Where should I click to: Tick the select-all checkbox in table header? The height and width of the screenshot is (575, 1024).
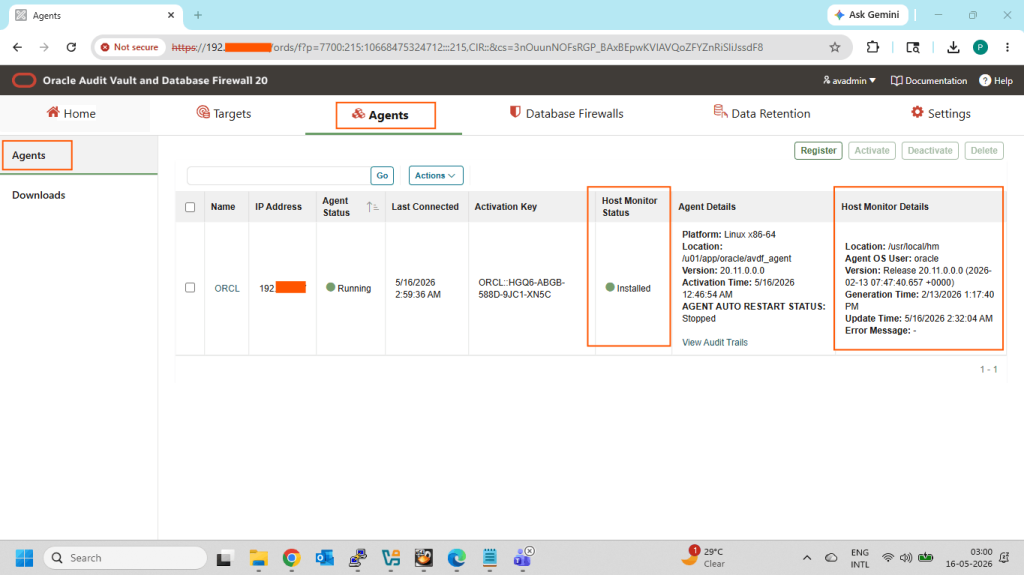tap(190, 207)
